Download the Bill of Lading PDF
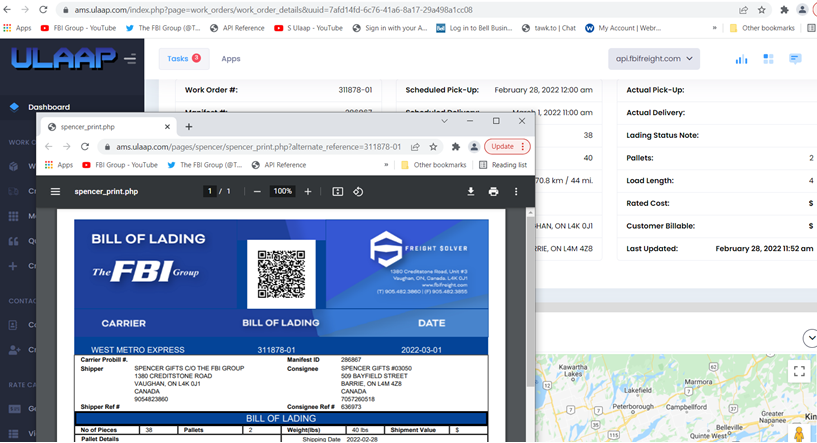The width and height of the screenshot is (817, 443). click(471, 191)
